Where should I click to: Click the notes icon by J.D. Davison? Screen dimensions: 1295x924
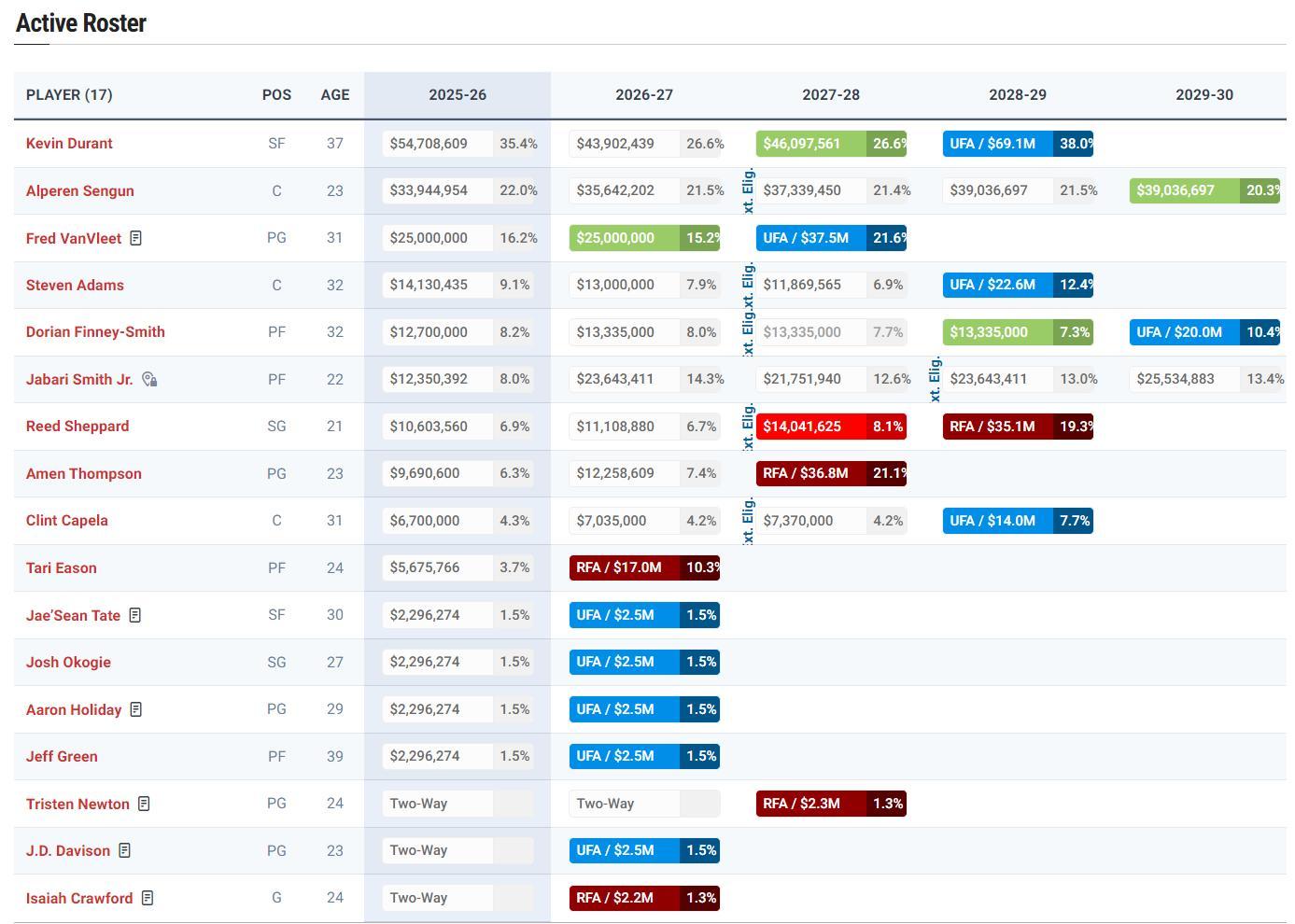tap(125, 850)
